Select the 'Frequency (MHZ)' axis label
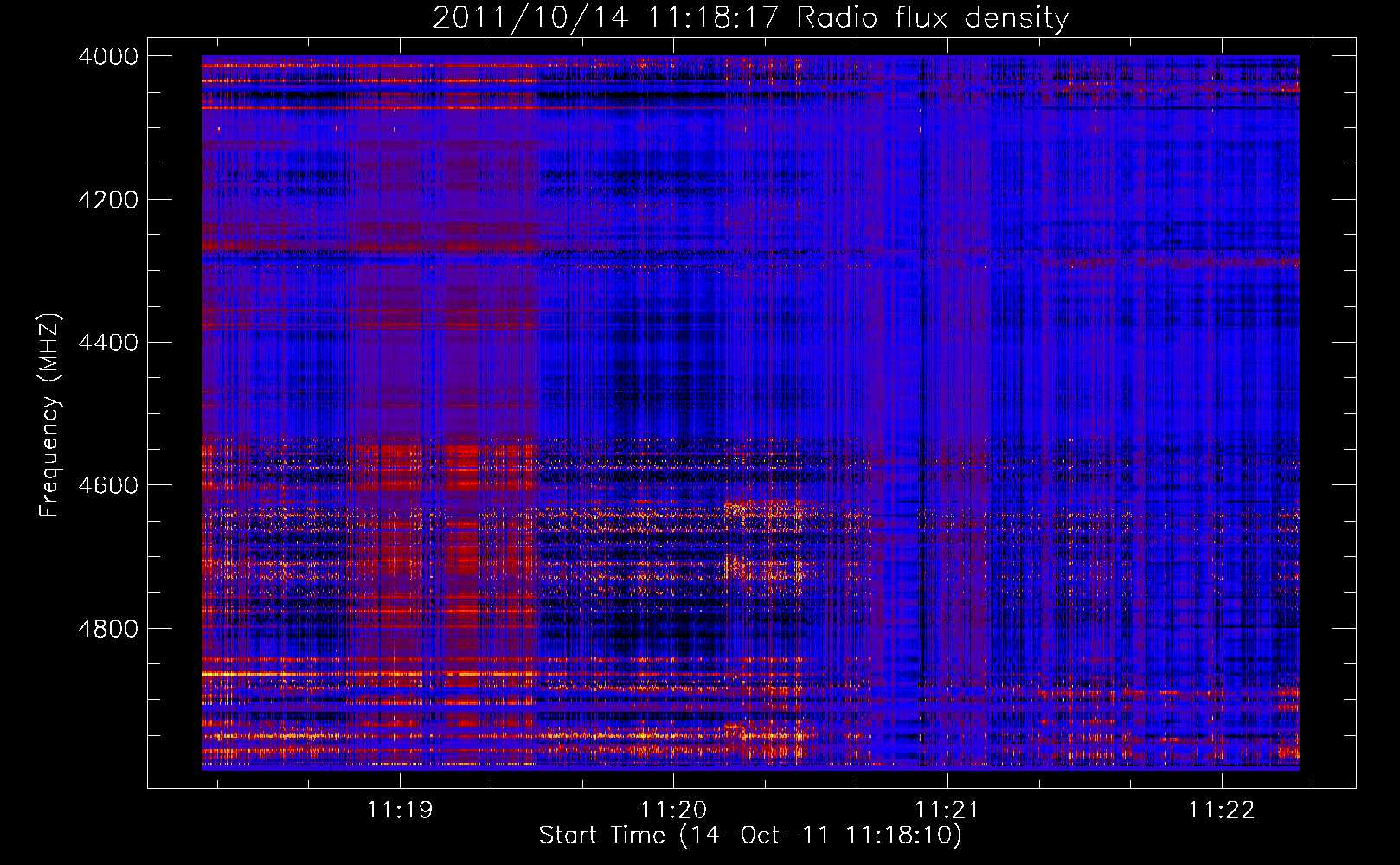Screen dimensions: 1400x865 49,414
